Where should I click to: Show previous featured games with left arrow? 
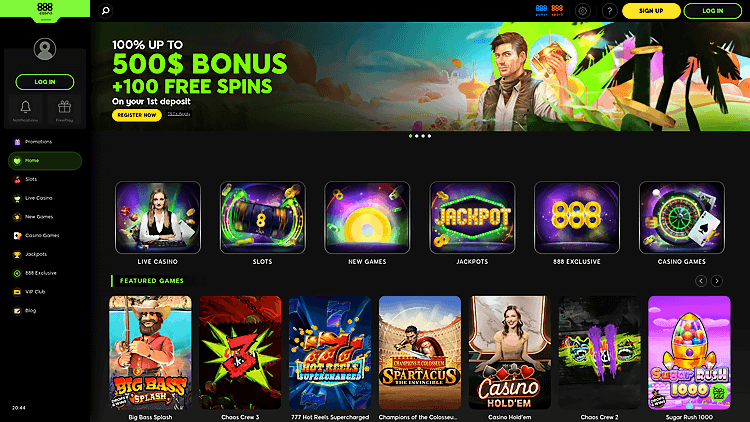pos(701,281)
